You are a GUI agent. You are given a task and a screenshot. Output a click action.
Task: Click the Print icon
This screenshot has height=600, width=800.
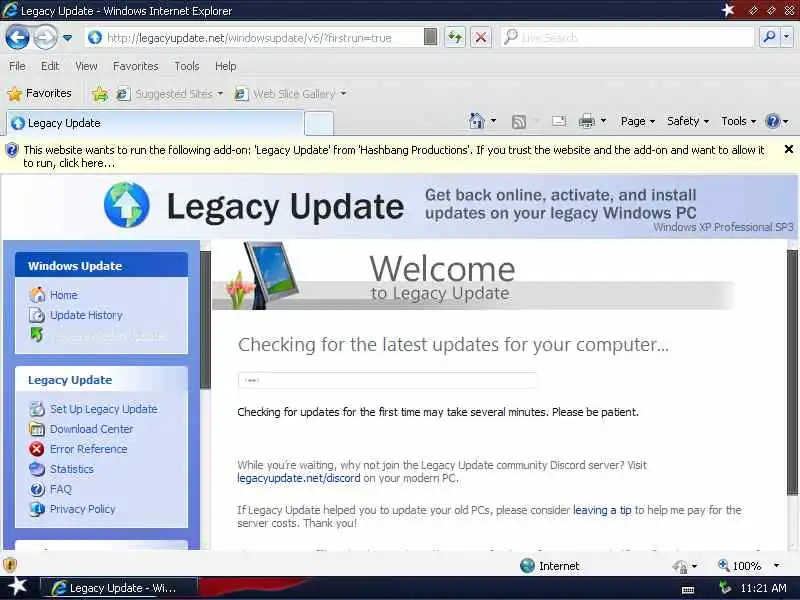587,121
